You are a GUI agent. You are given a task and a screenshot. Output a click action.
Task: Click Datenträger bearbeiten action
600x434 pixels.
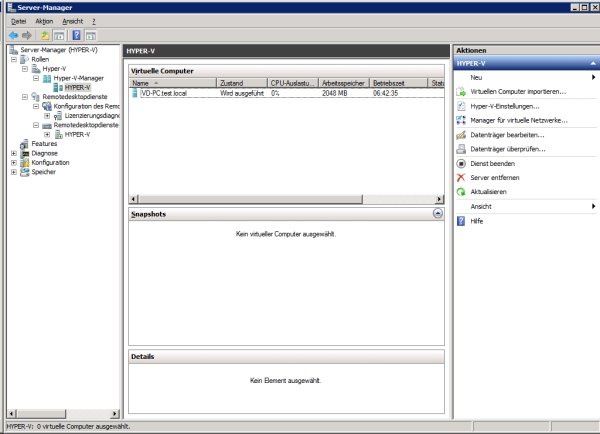507,134
